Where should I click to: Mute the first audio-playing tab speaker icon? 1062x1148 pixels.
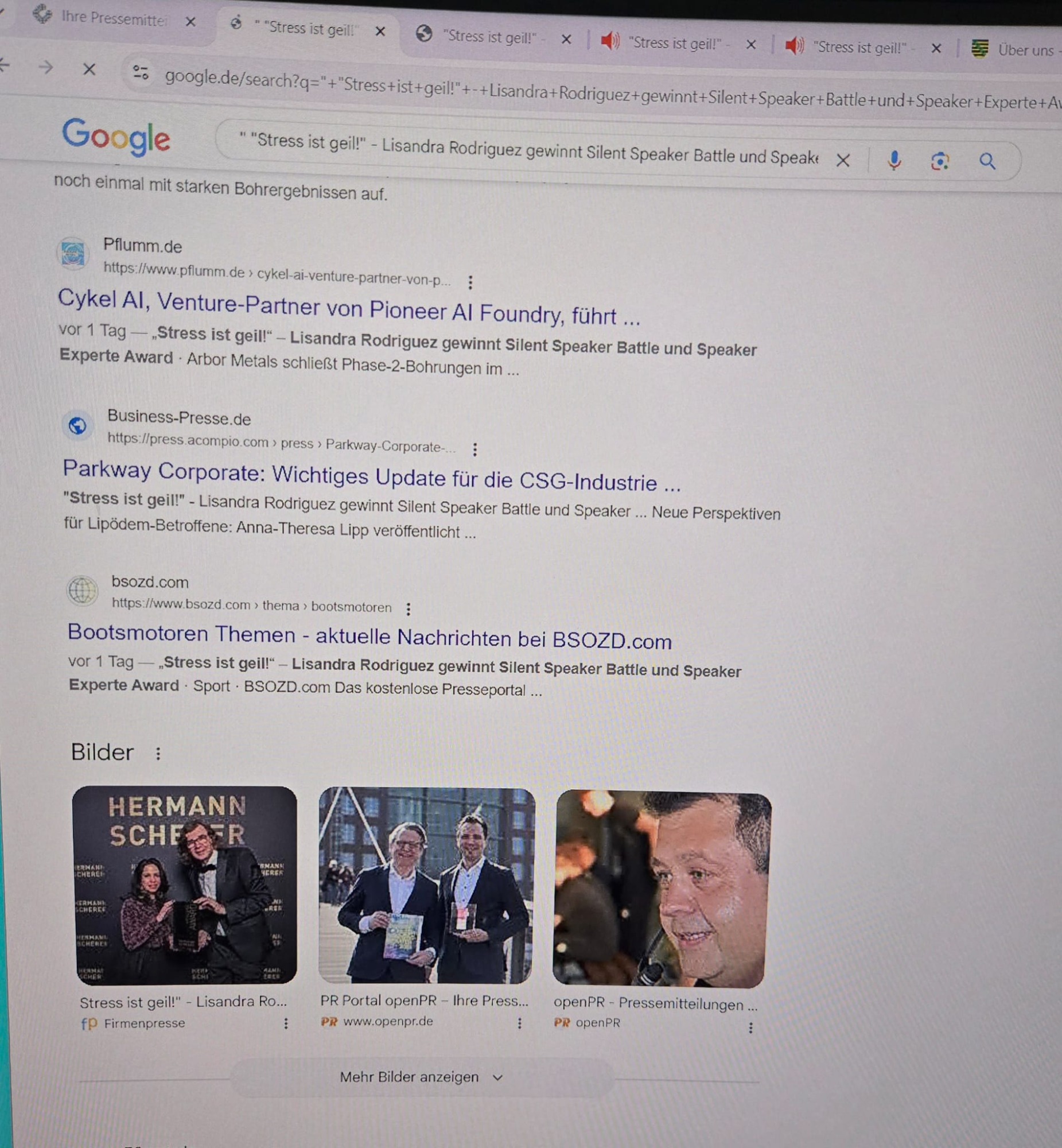coord(610,41)
